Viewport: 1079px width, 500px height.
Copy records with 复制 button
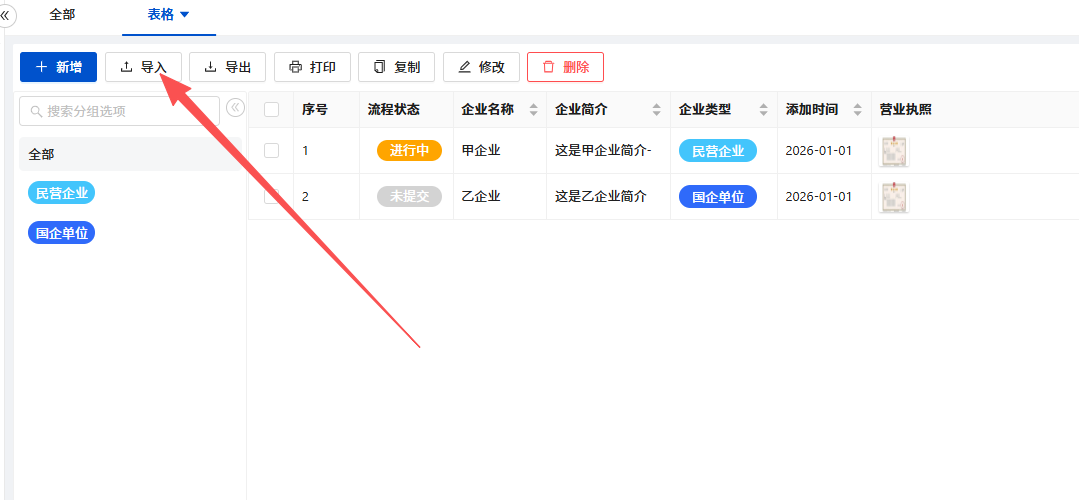coord(396,67)
